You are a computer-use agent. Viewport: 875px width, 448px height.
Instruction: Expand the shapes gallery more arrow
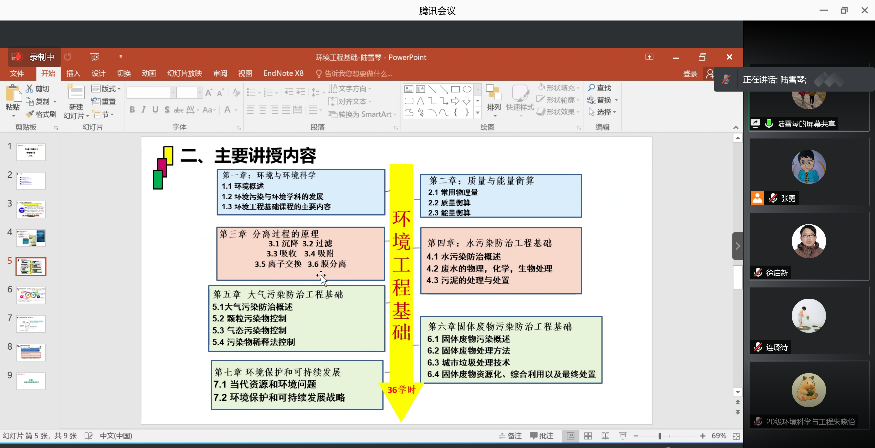(479, 114)
